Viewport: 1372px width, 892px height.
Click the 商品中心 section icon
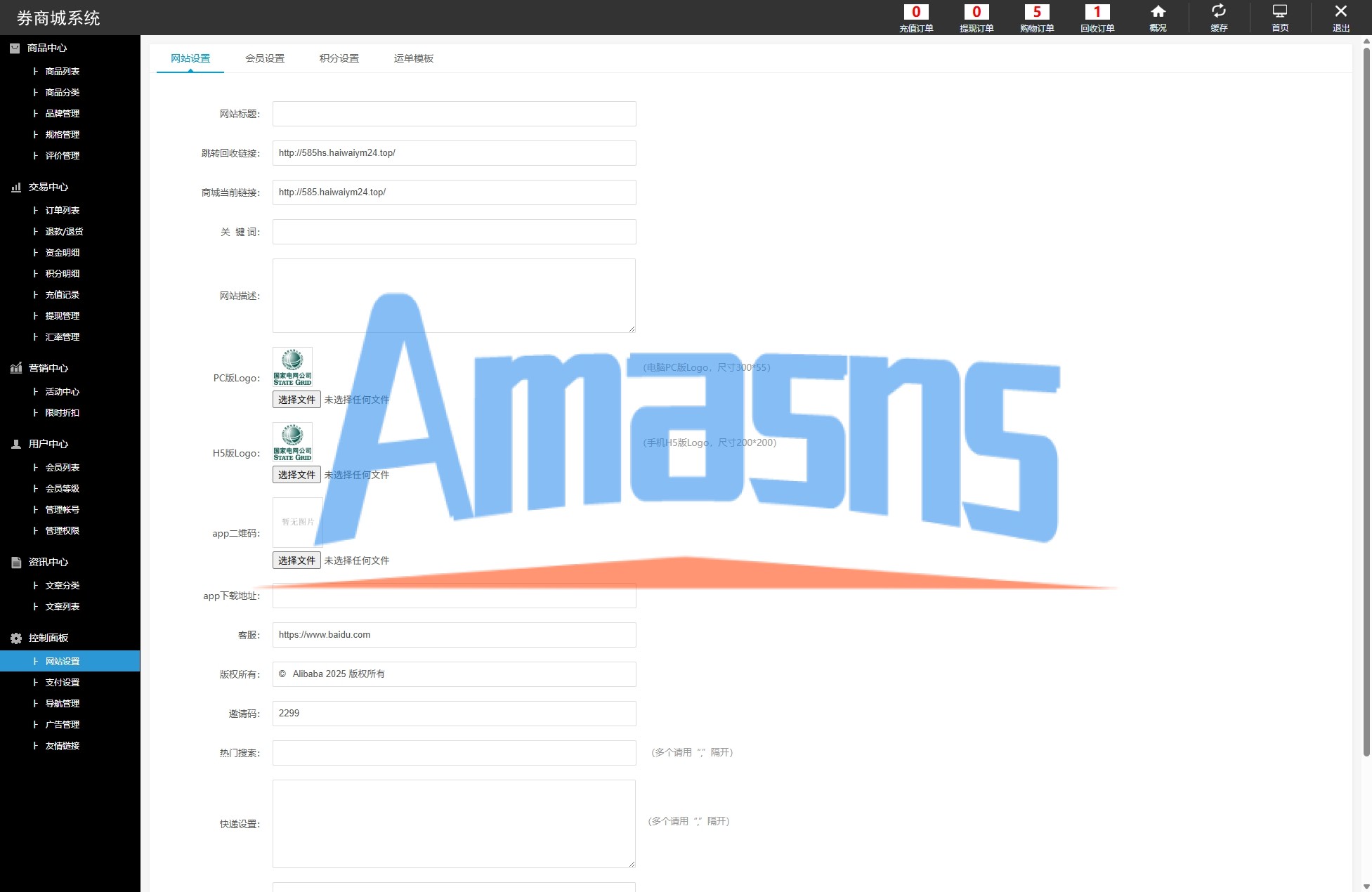click(15, 48)
